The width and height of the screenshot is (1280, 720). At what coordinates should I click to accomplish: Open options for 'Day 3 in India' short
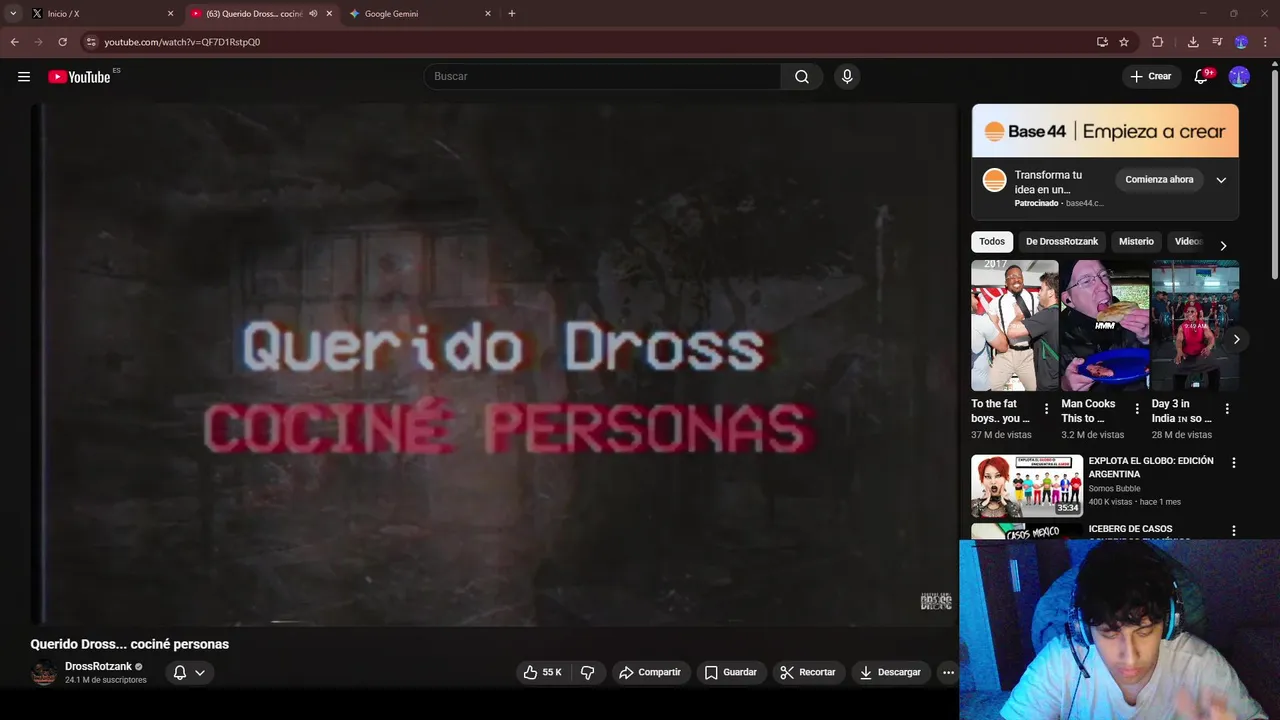click(1227, 409)
